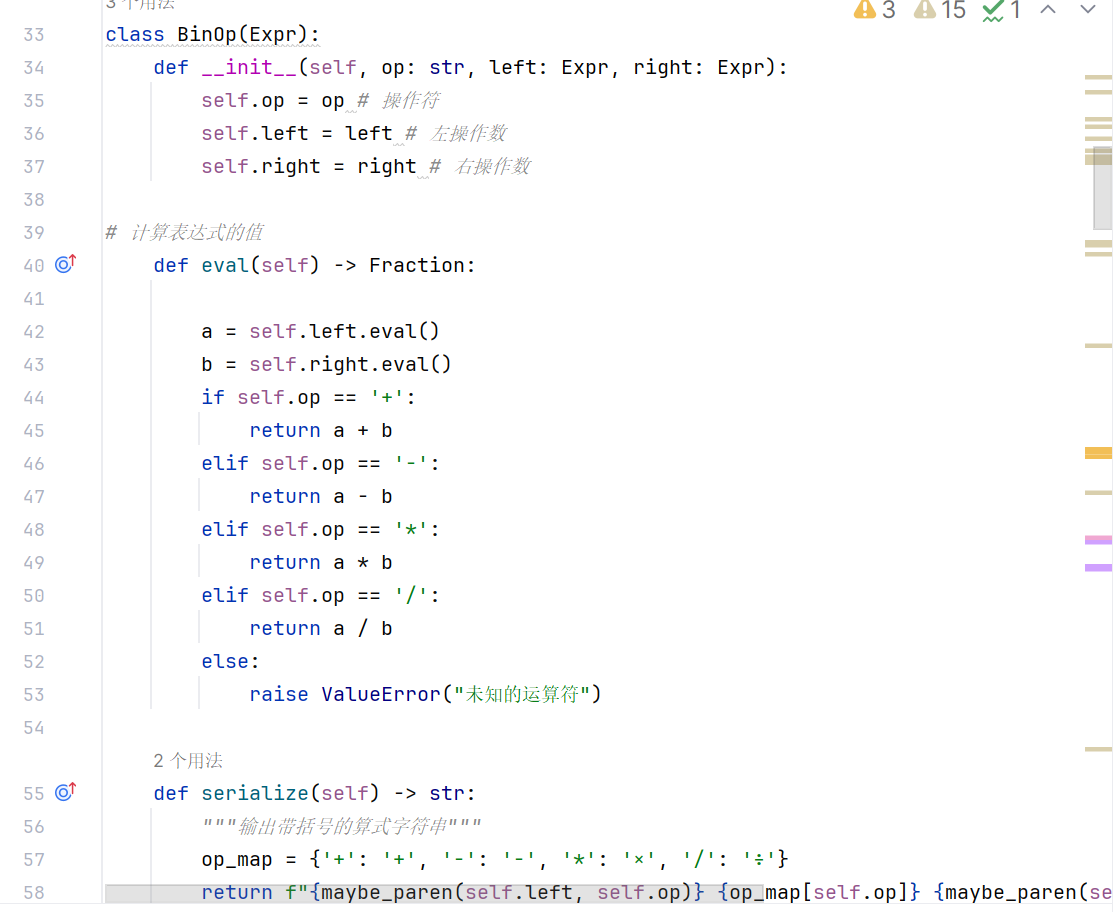Click 'self.right.eval()' call on line 43
Viewport: 1113px width, 912px height.
pos(350,364)
